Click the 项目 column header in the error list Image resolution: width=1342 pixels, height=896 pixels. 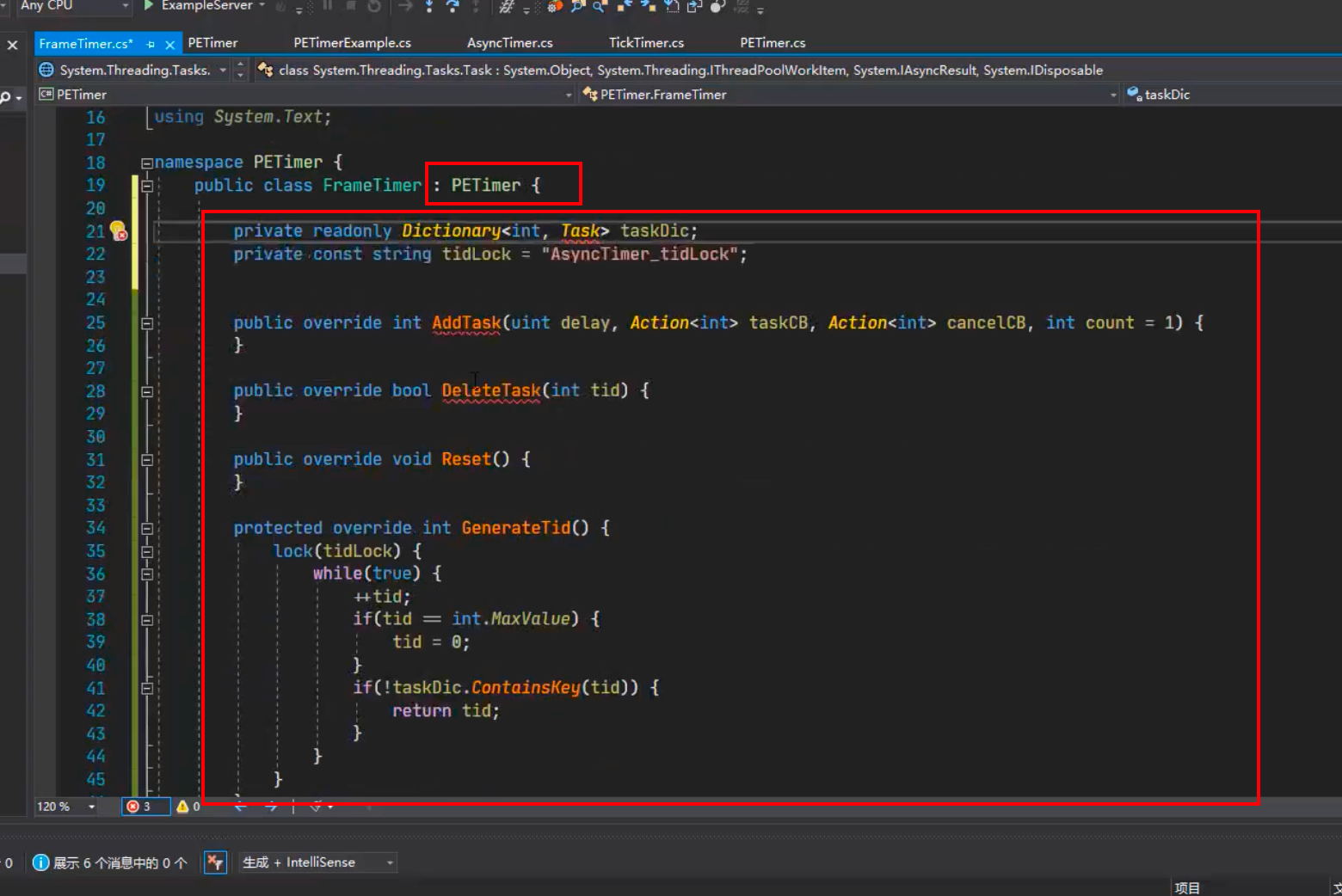point(1187,888)
